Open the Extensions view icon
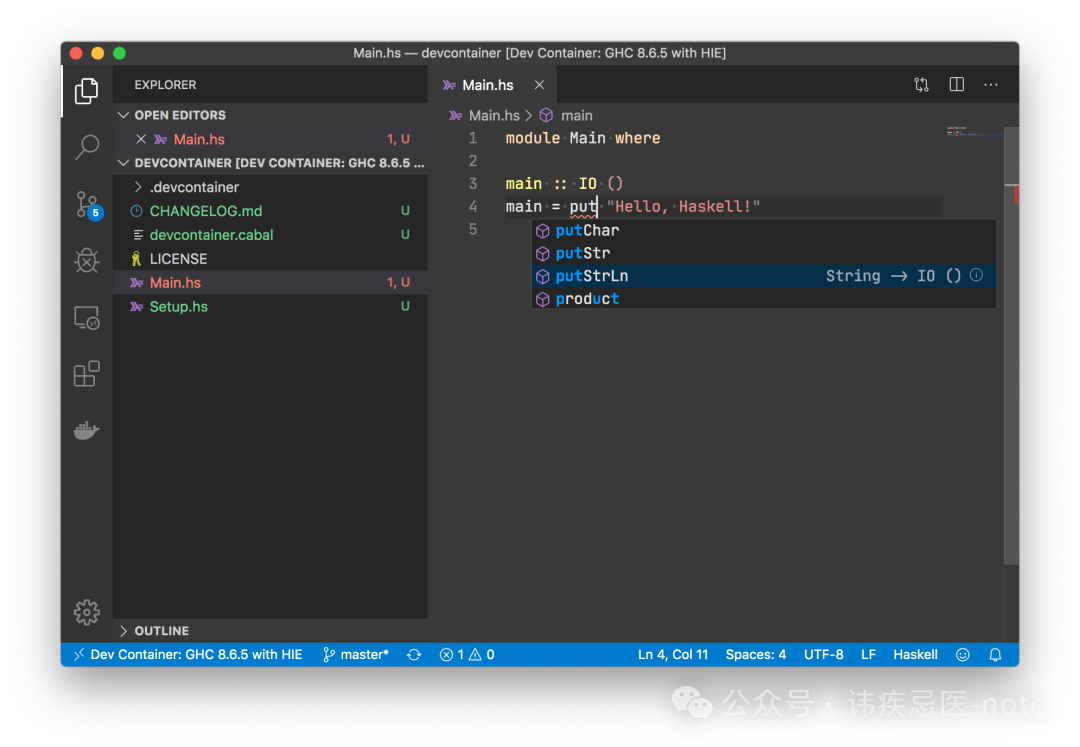 (87, 374)
